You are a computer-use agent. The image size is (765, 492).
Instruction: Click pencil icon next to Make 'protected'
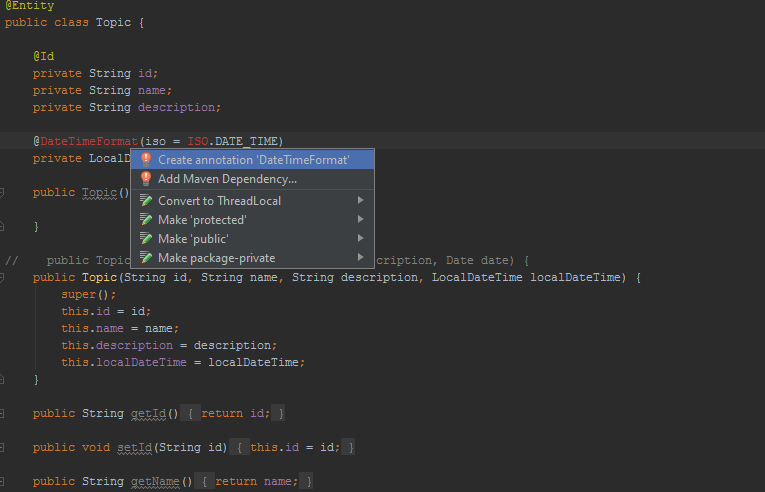tap(145, 219)
